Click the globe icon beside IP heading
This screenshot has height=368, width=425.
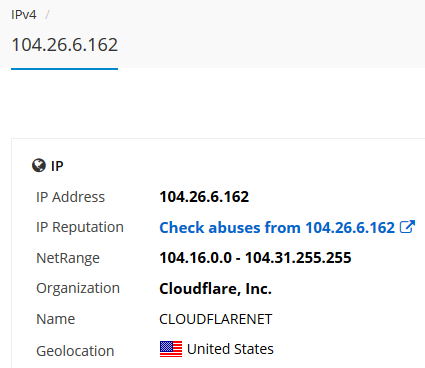point(39,165)
